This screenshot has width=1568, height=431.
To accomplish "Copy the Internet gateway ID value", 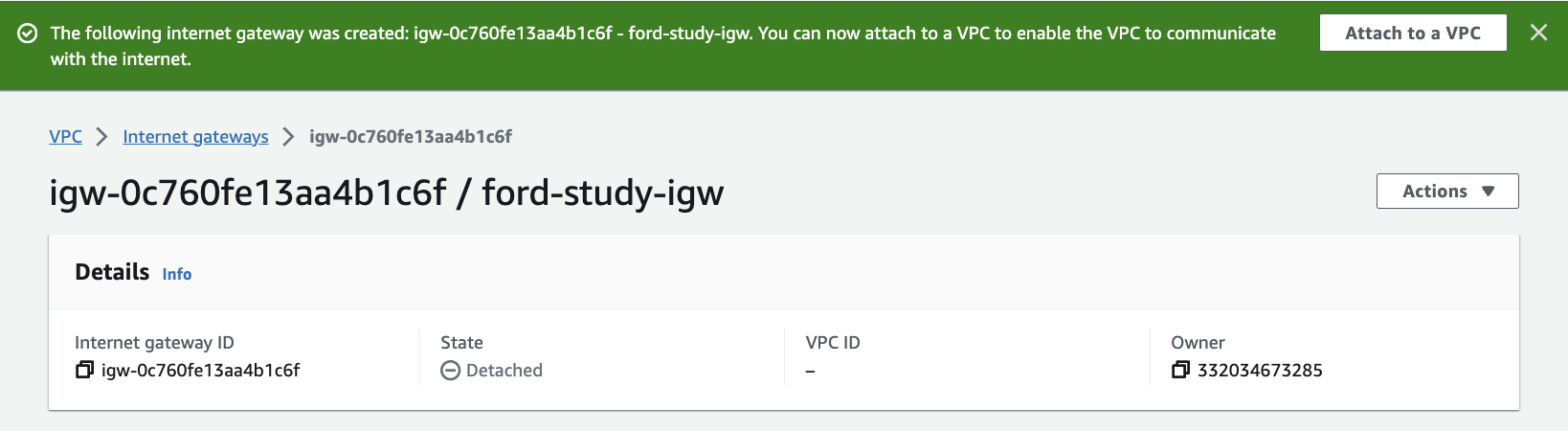I will (x=84, y=370).
